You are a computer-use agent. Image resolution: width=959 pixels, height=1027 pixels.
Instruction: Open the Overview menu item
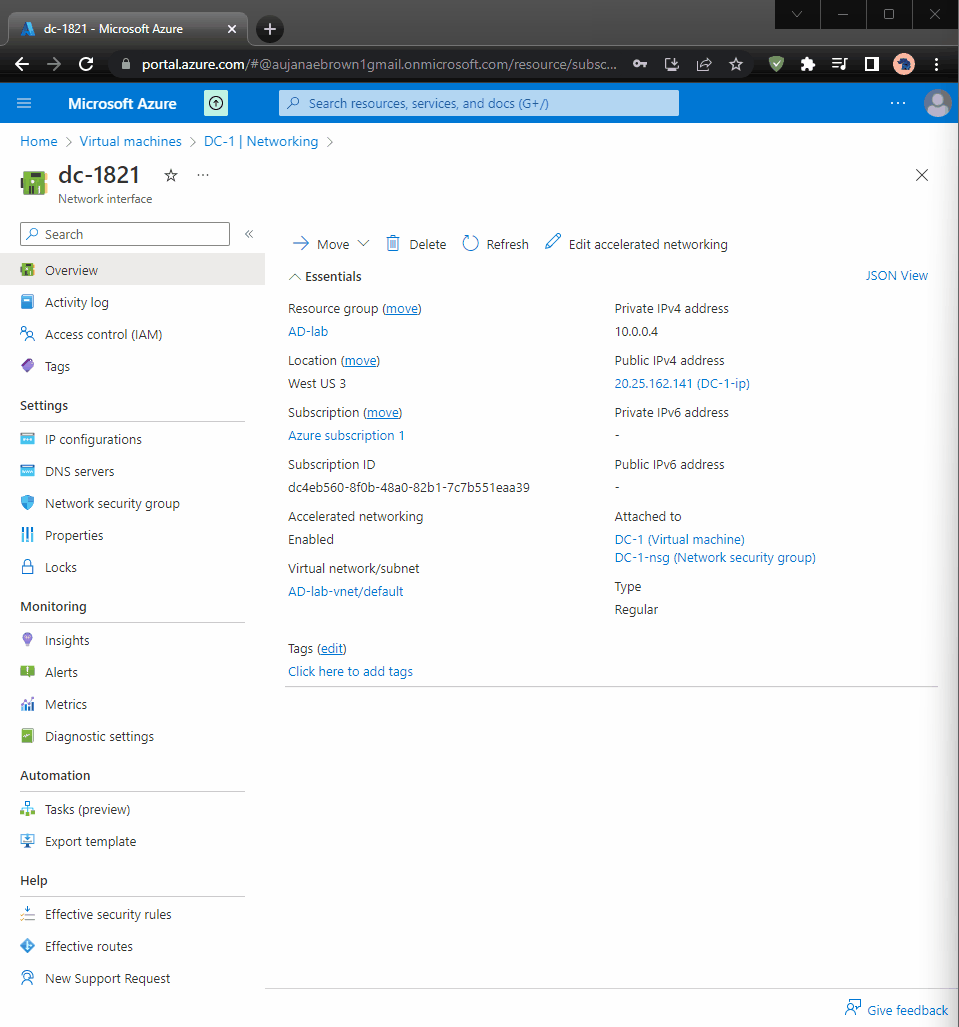coord(132,270)
